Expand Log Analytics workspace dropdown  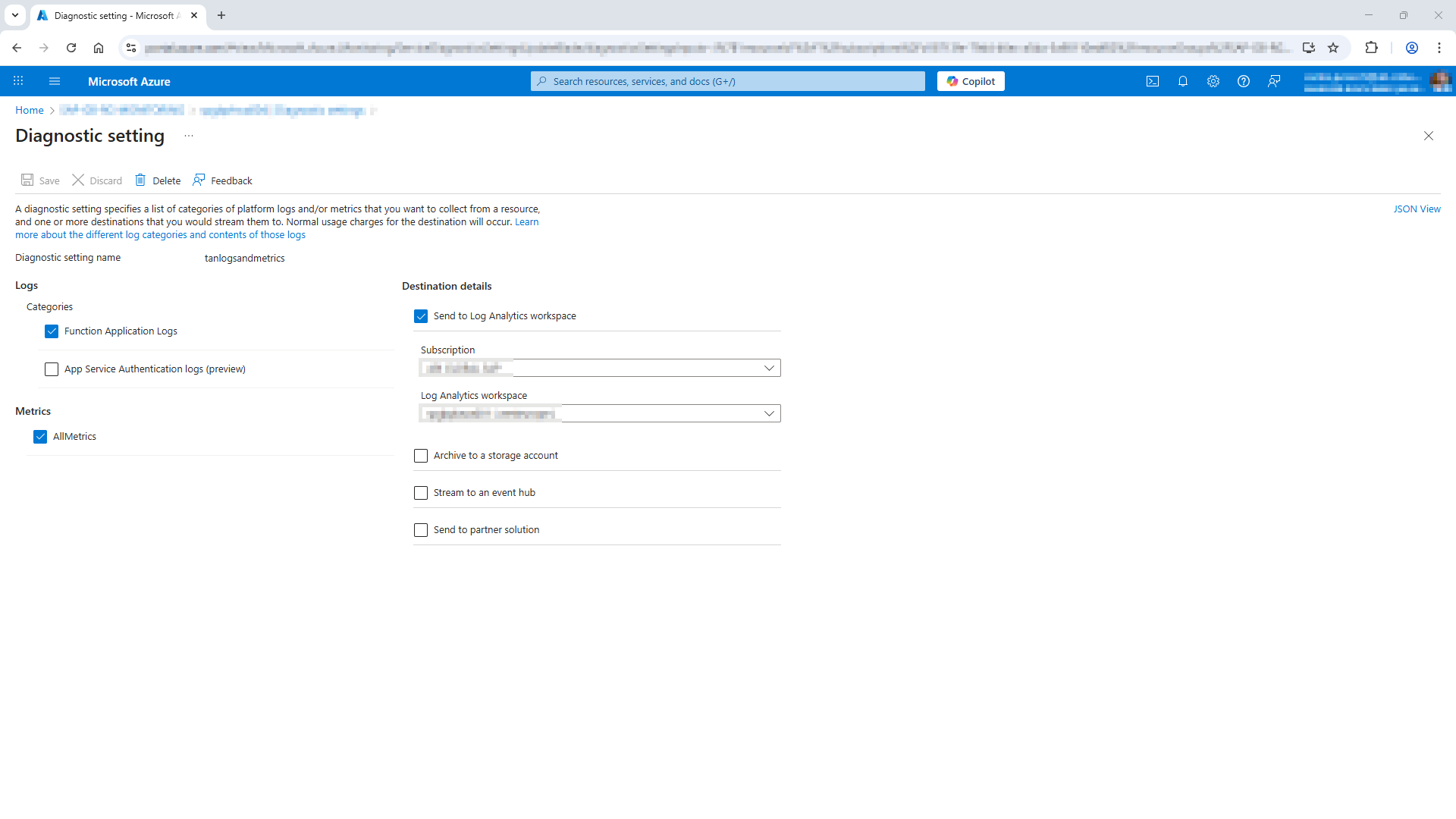pos(769,413)
